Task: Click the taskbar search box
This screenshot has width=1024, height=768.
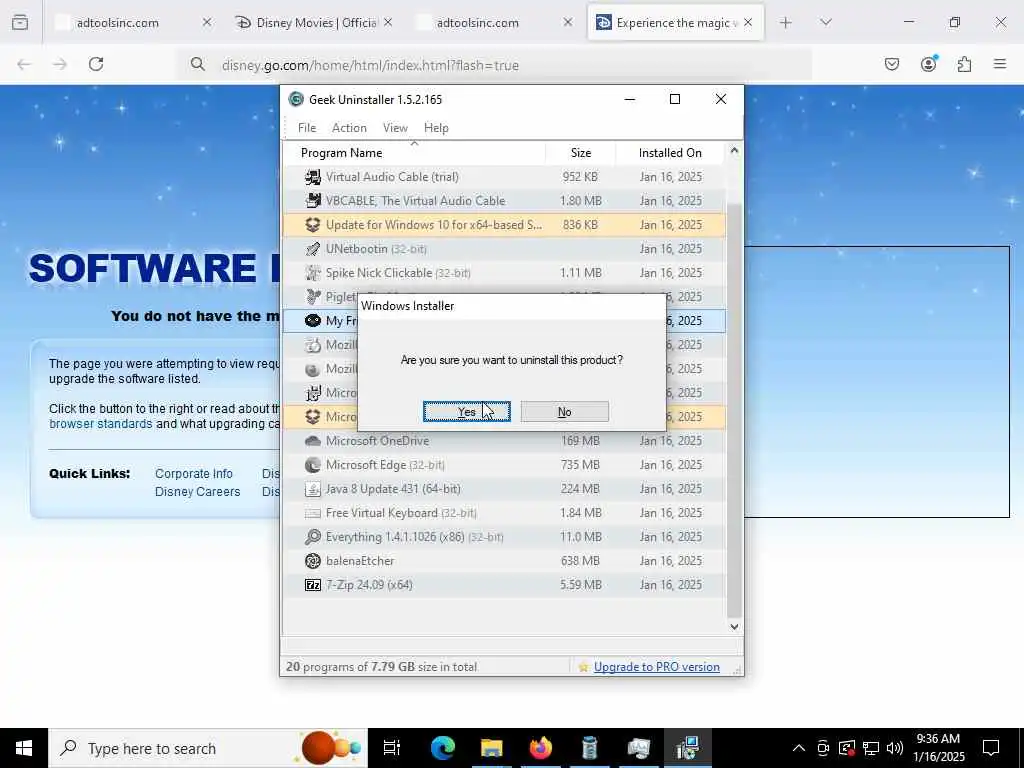Action: pyautogui.click(x=208, y=748)
